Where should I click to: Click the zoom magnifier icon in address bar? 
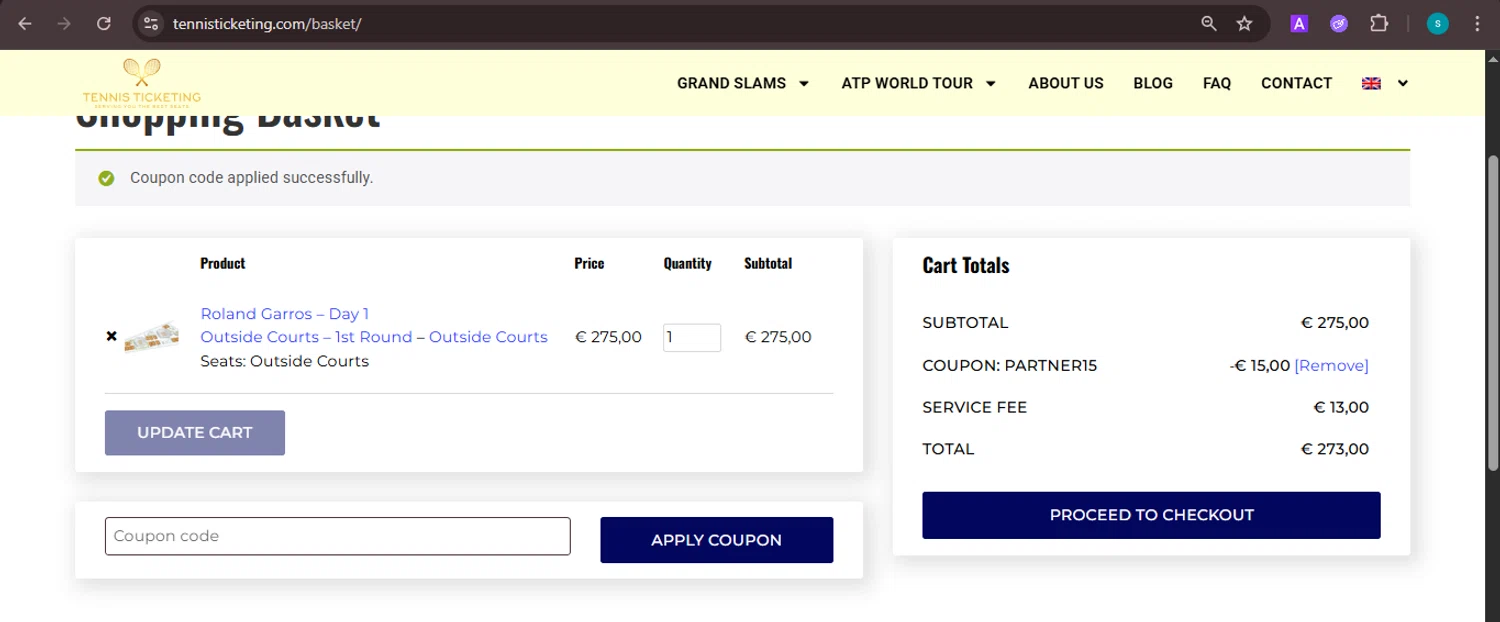(x=1209, y=24)
